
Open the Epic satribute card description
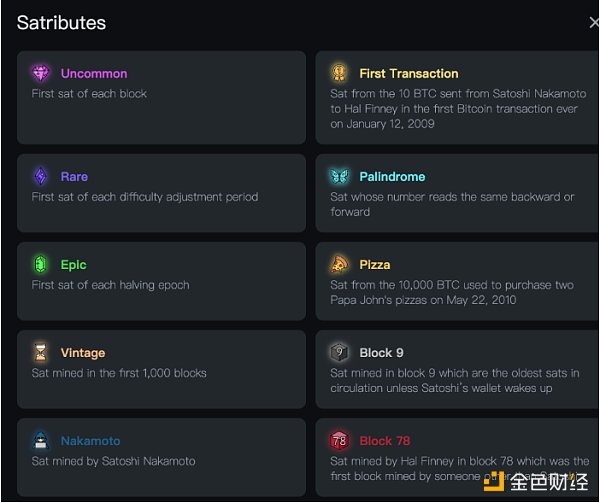pyautogui.click(x=110, y=285)
